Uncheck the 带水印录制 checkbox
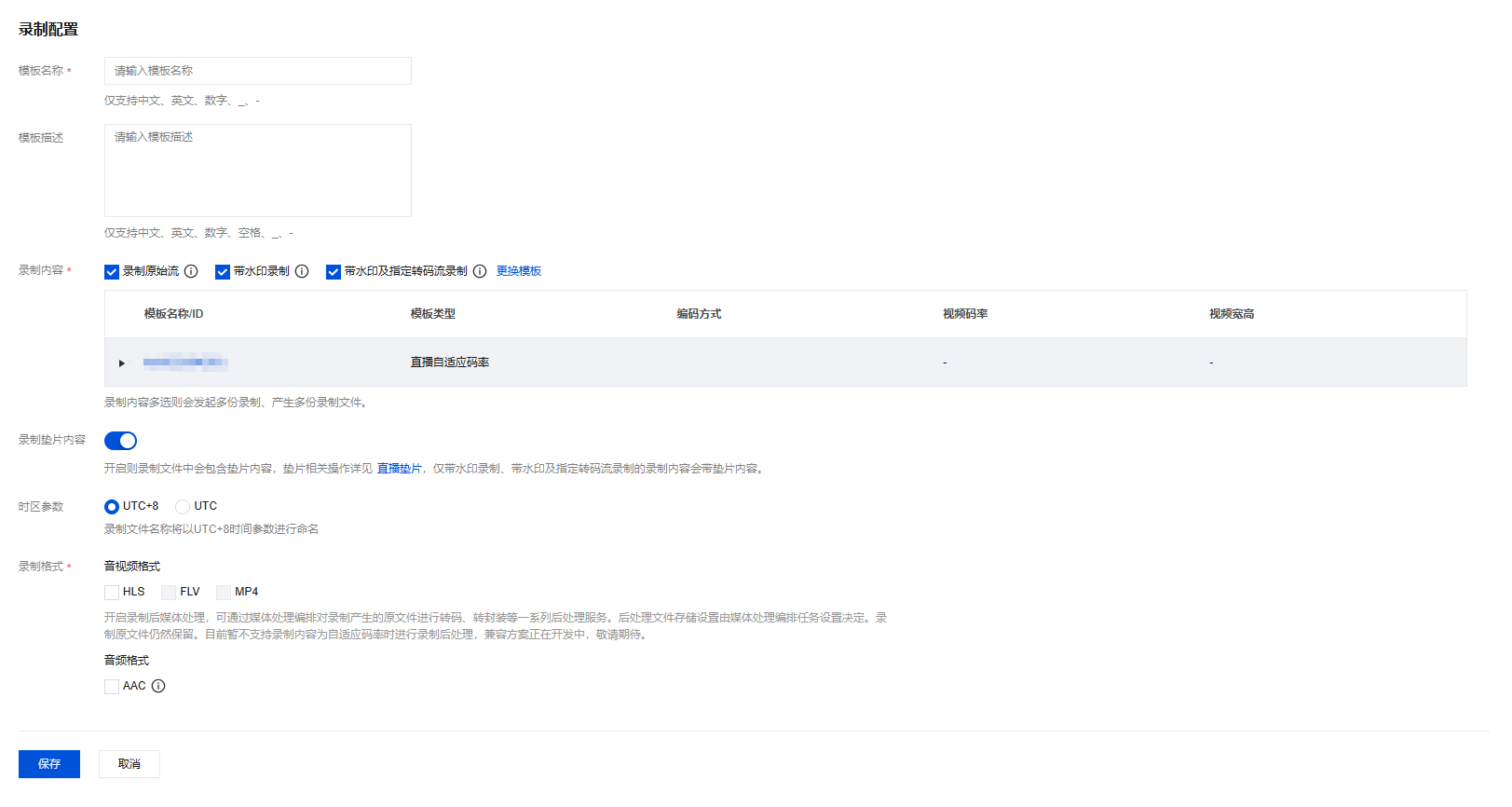 [x=223, y=272]
